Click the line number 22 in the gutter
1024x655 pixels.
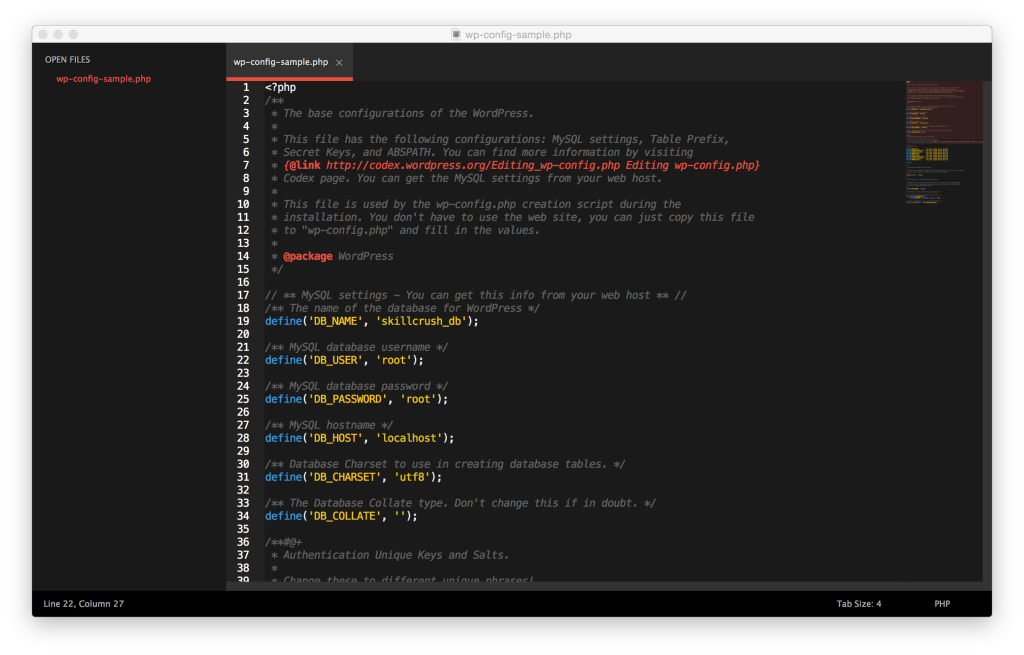tap(243, 360)
